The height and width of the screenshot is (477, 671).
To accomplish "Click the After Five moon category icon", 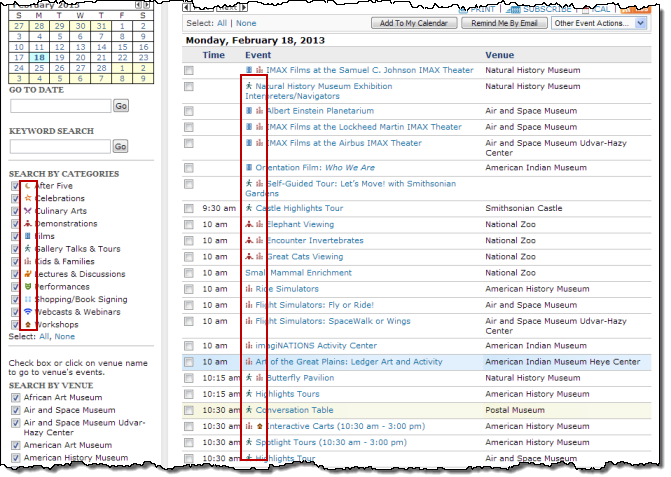I will click(x=28, y=186).
